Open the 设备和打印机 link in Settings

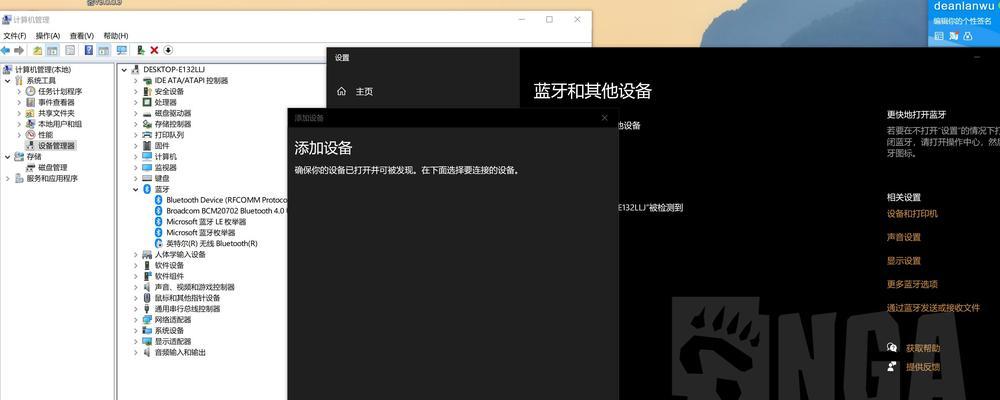912,214
